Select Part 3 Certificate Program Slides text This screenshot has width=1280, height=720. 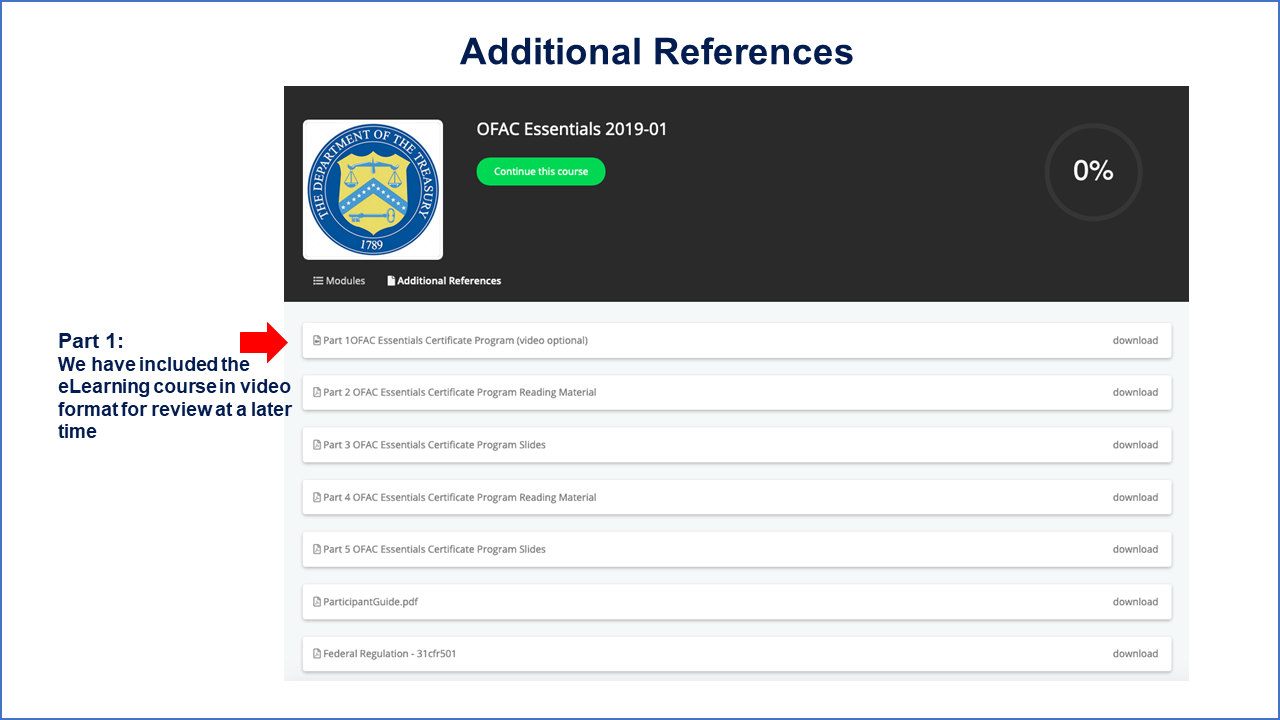(x=435, y=445)
